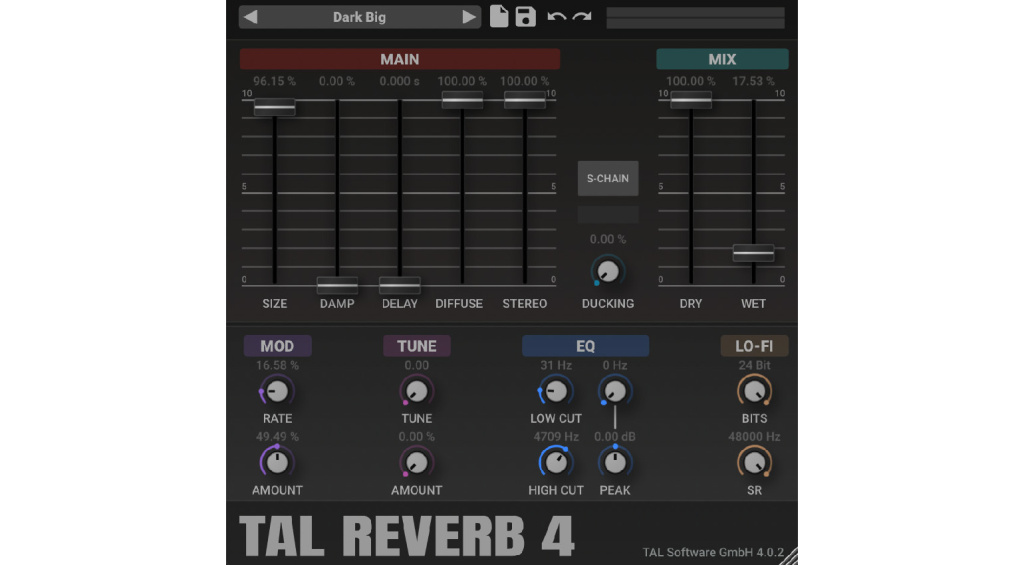The width and height of the screenshot is (1024, 565).
Task: Click the SIZE slider handle
Action: (x=274, y=107)
